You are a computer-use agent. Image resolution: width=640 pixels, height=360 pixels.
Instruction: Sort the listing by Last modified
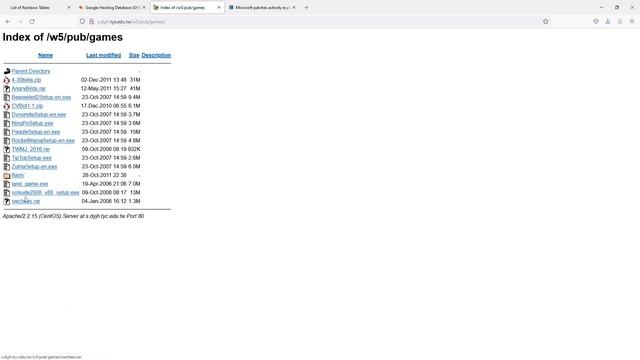click(103, 55)
